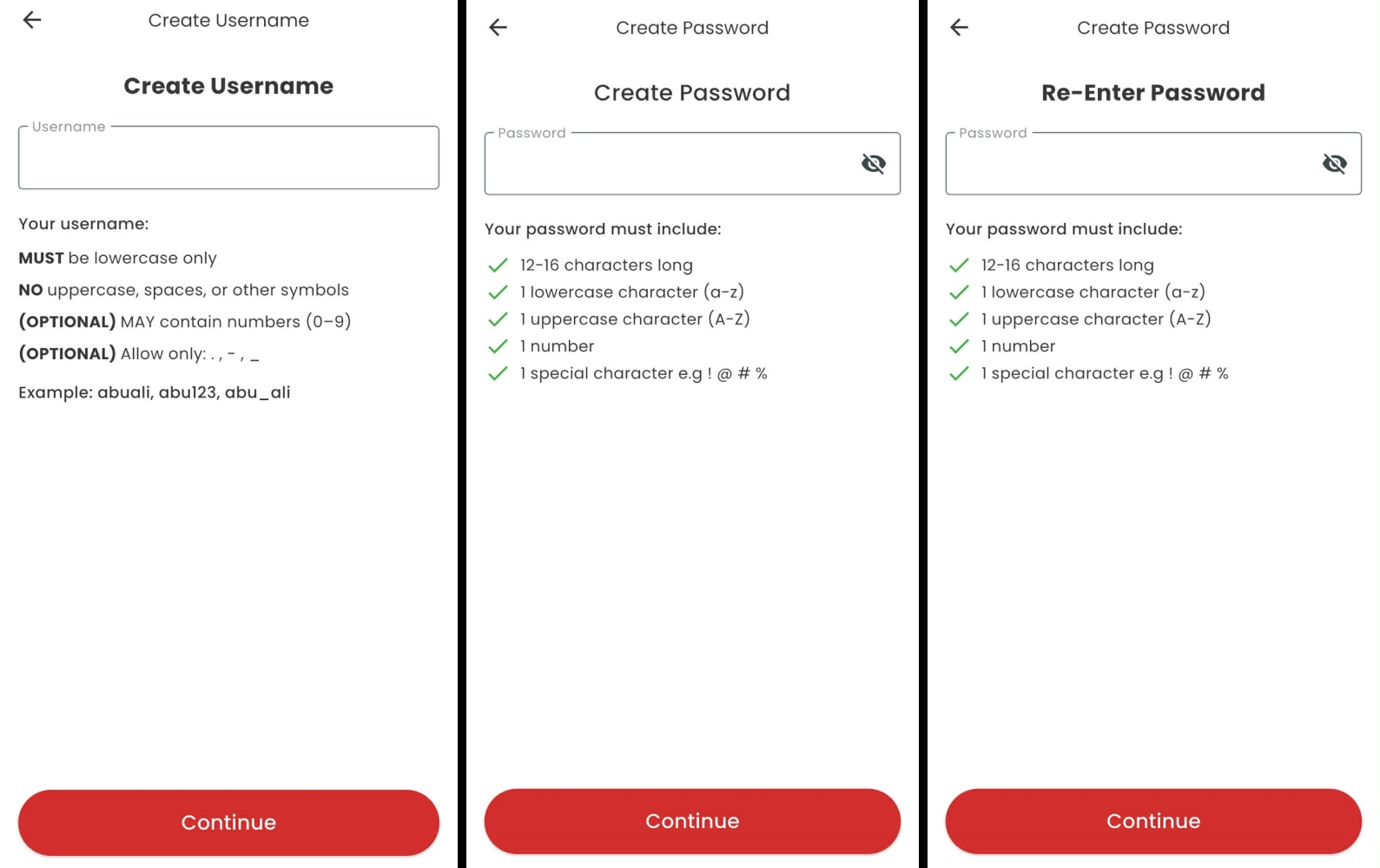
Task: Tap the 1 number checkmark under Re-Enter Password
Action: point(959,346)
